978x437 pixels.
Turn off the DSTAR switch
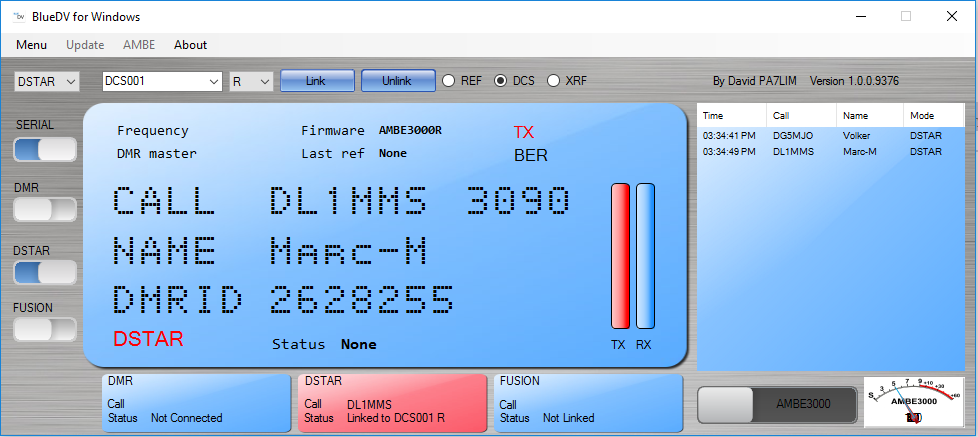pos(45,271)
